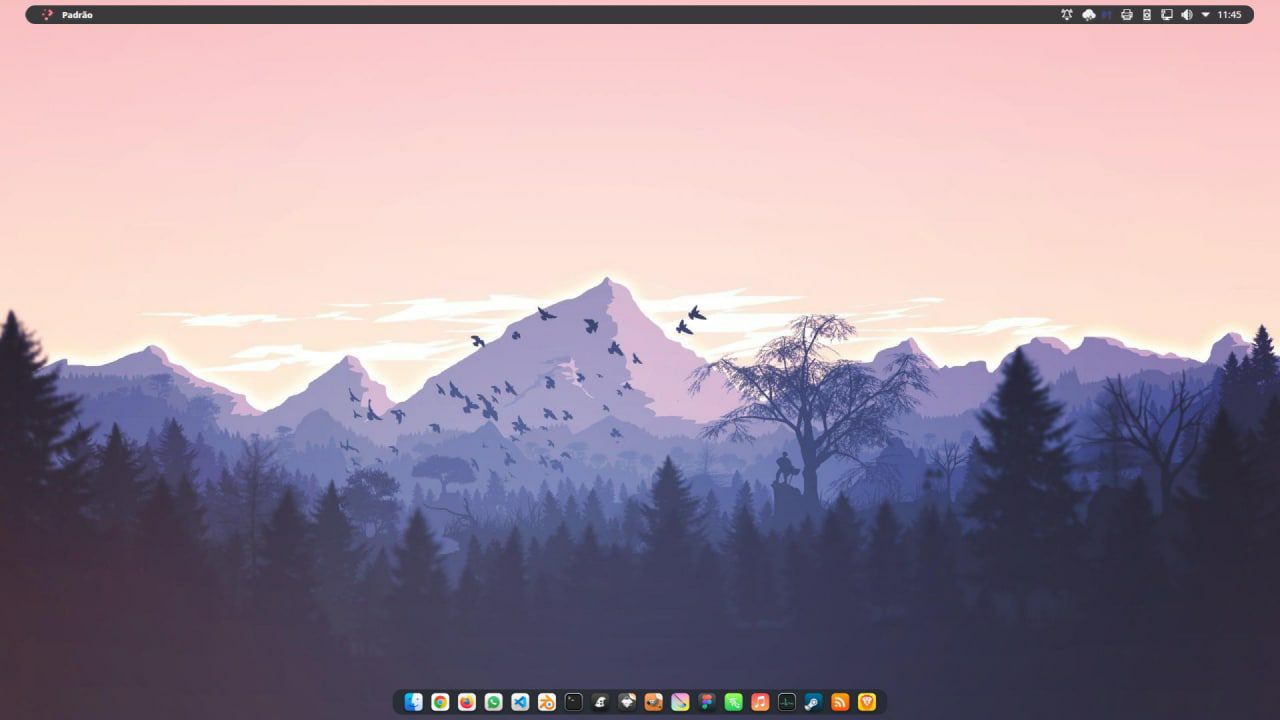
Task: Open Finder file manager from dock
Action: 413,702
